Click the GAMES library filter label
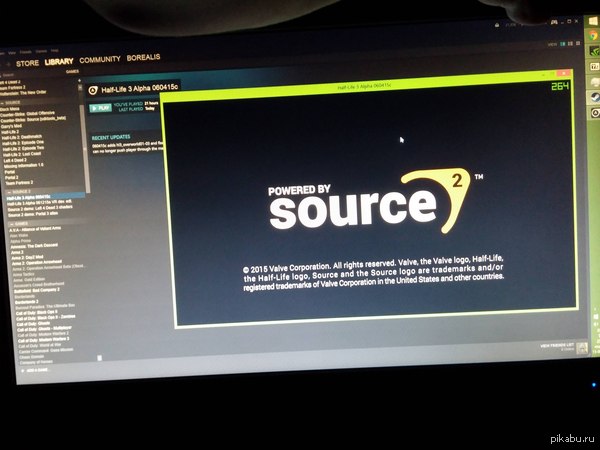Image resolution: width=600 pixels, height=450 pixels. point(72,72)
